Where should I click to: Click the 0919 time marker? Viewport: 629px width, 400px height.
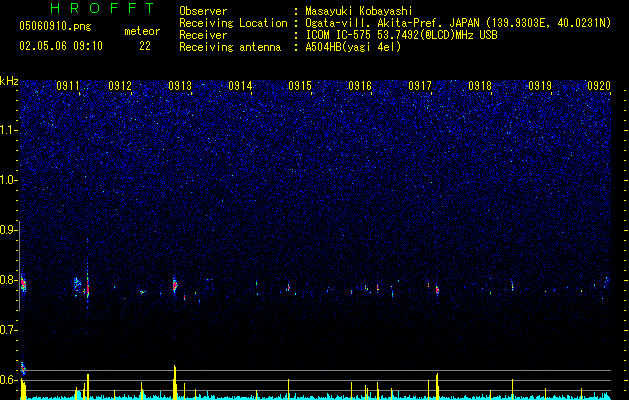[x=540, y=86]
